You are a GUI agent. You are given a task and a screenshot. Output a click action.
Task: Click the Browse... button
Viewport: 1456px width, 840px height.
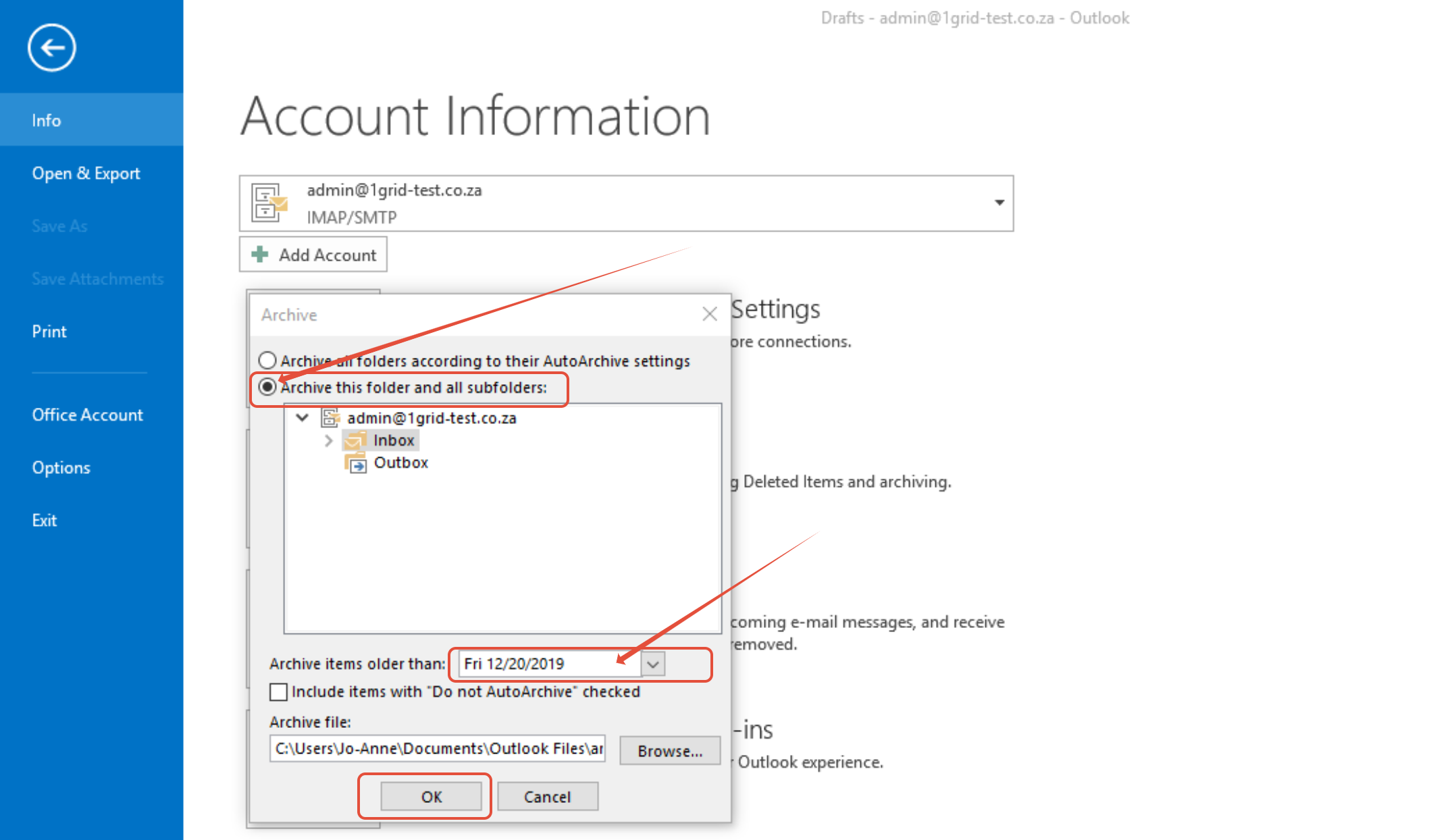pyautogui.click(x=669, y=751)
